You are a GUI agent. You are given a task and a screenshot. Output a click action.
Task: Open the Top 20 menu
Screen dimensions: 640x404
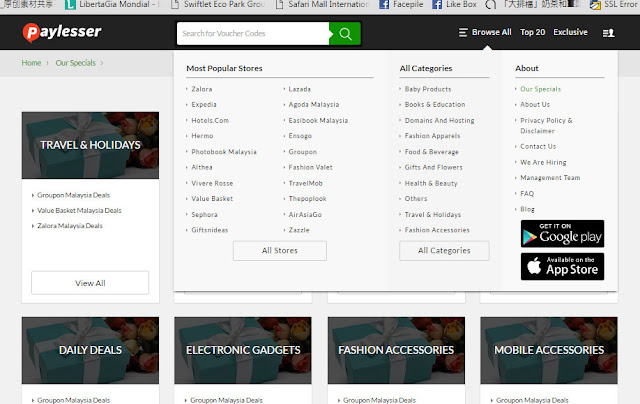532,32
